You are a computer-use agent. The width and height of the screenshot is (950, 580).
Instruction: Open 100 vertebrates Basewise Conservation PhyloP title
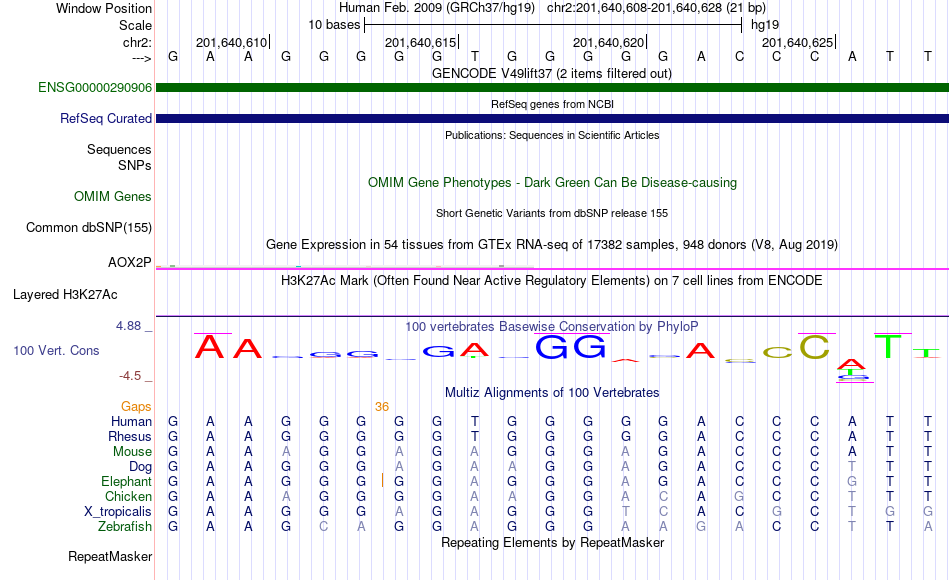[552, 327]
